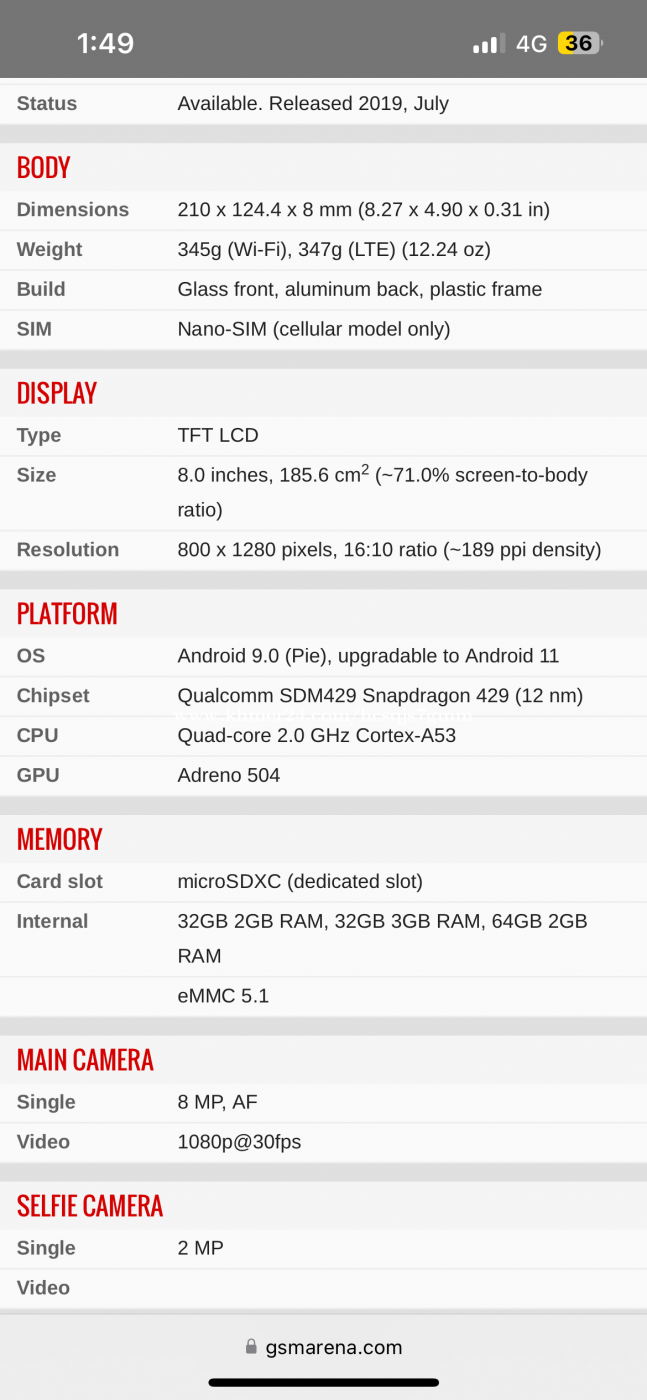647x1400 pixels.
Task: Tap the PLATFORM section heading
Action: (x=67, y=613)
